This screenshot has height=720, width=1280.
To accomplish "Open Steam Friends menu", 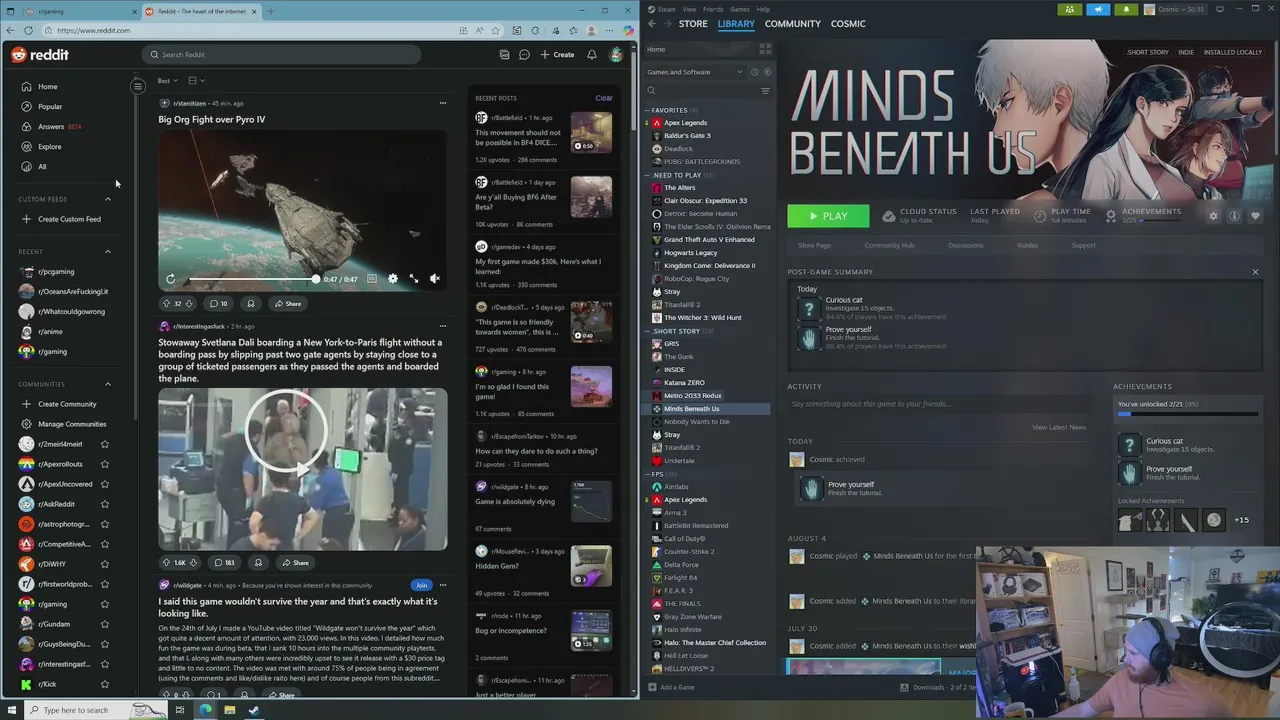I will (713, 9).
